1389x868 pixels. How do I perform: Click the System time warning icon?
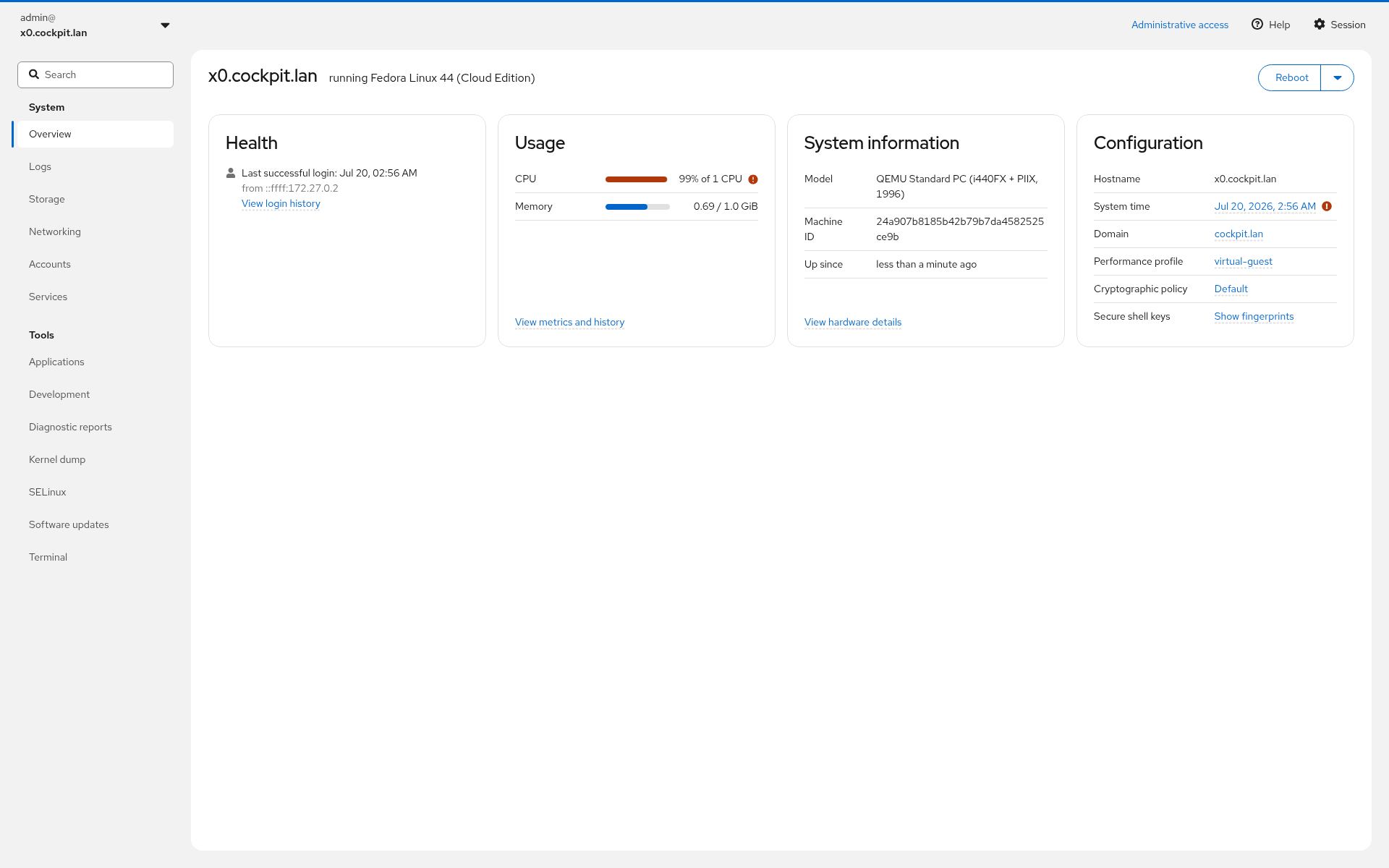1327,206
